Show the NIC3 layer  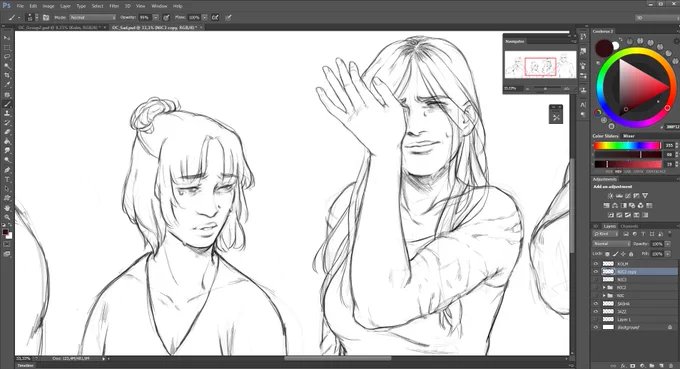coord(596,280)
